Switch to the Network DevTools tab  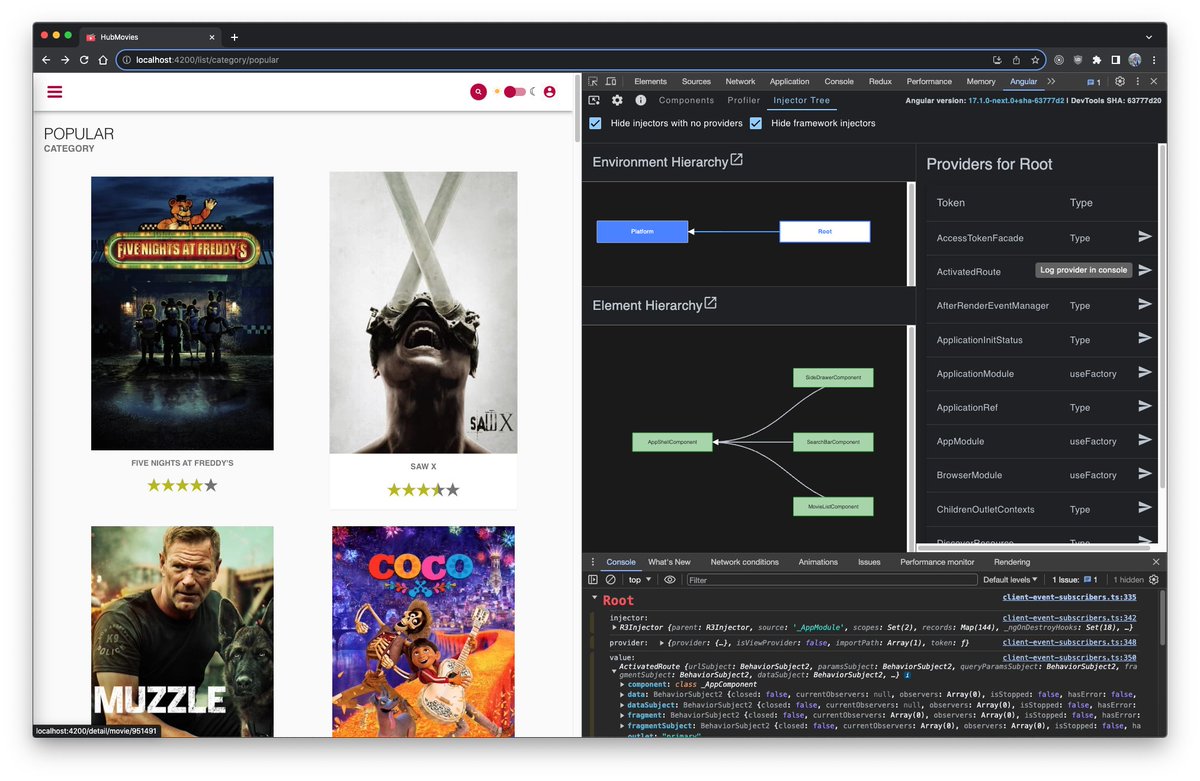(740, 82)
